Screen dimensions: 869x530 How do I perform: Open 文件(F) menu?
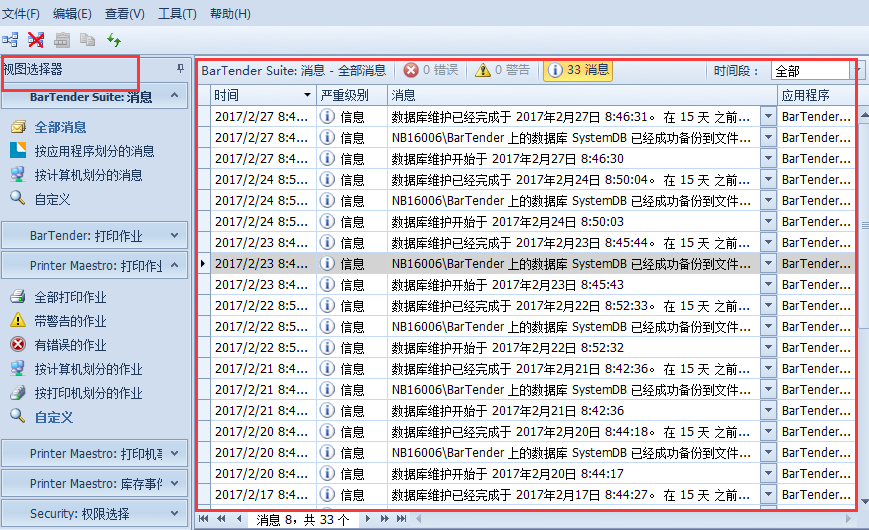point(21,13)
